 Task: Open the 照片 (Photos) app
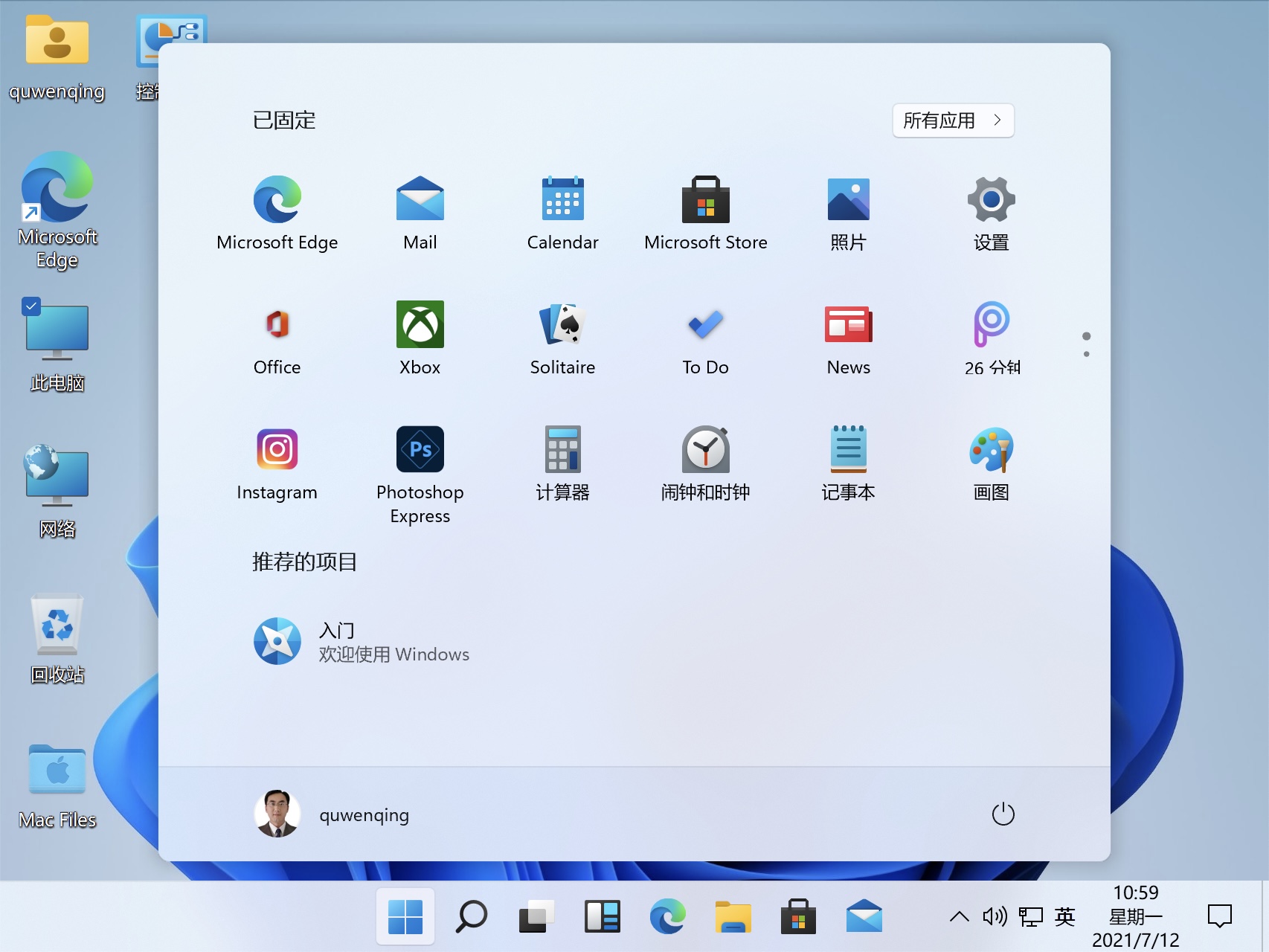[x=848, y=213]
